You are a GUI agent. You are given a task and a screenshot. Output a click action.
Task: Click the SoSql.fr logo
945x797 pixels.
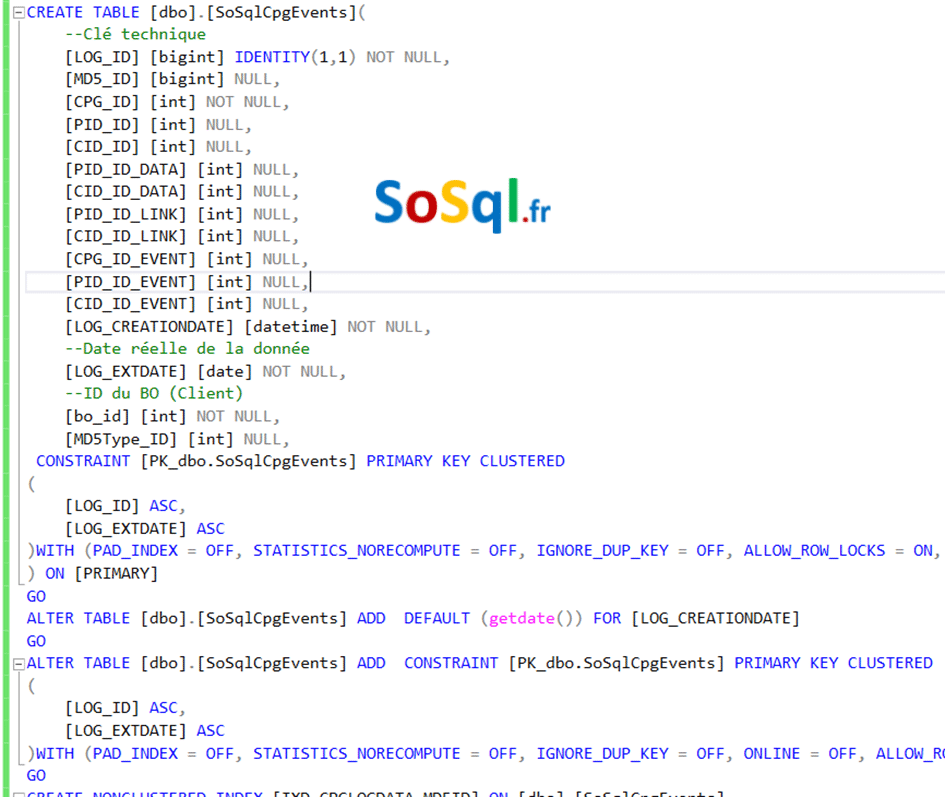tap(462, 203)
